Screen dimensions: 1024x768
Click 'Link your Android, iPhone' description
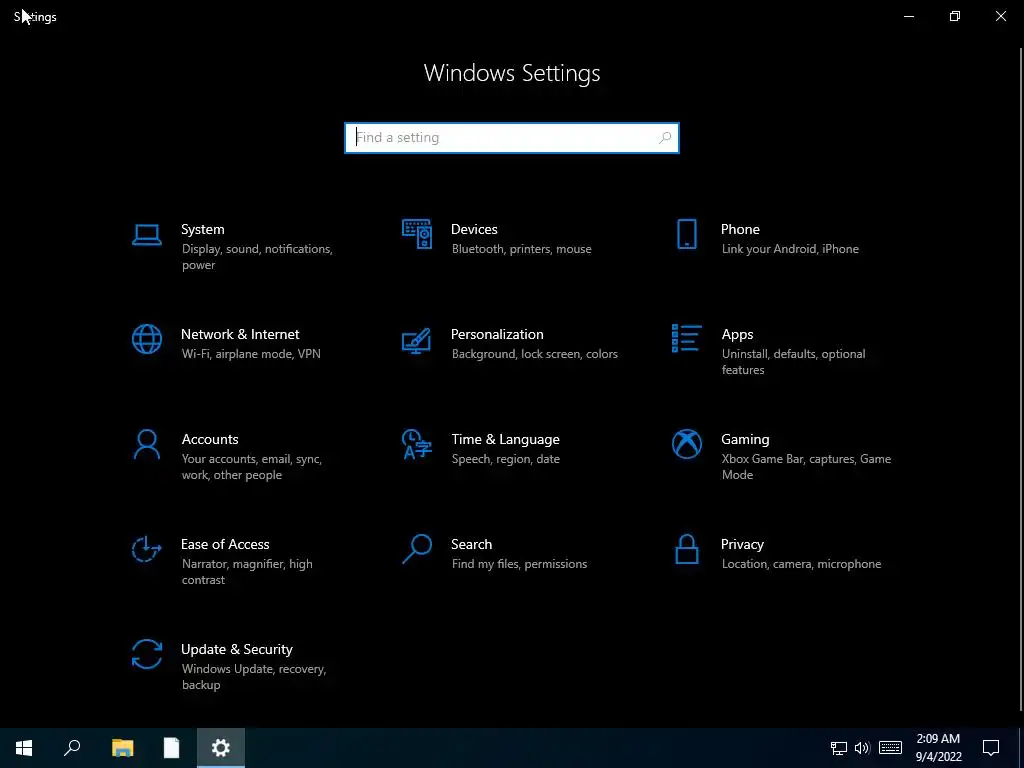click(790, 249)
